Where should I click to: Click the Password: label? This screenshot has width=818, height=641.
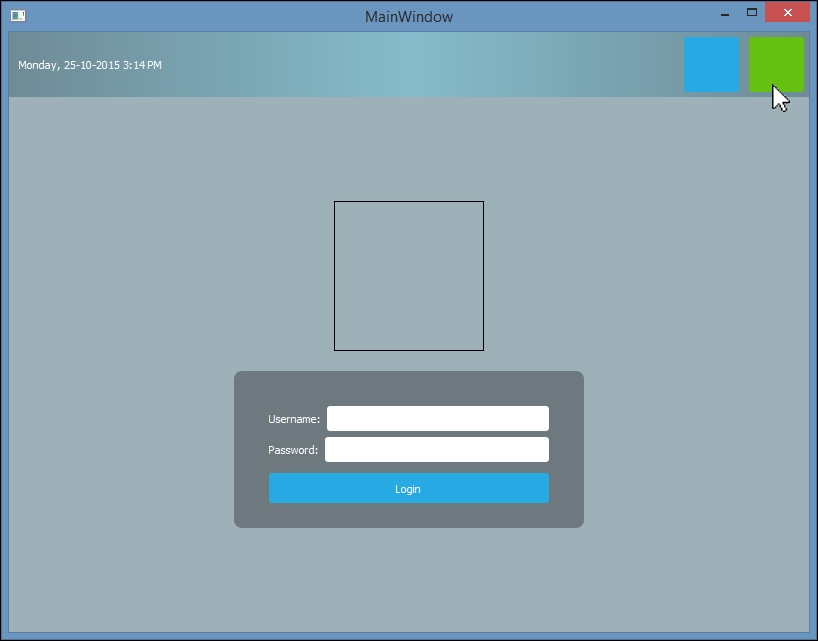[293, 450]
